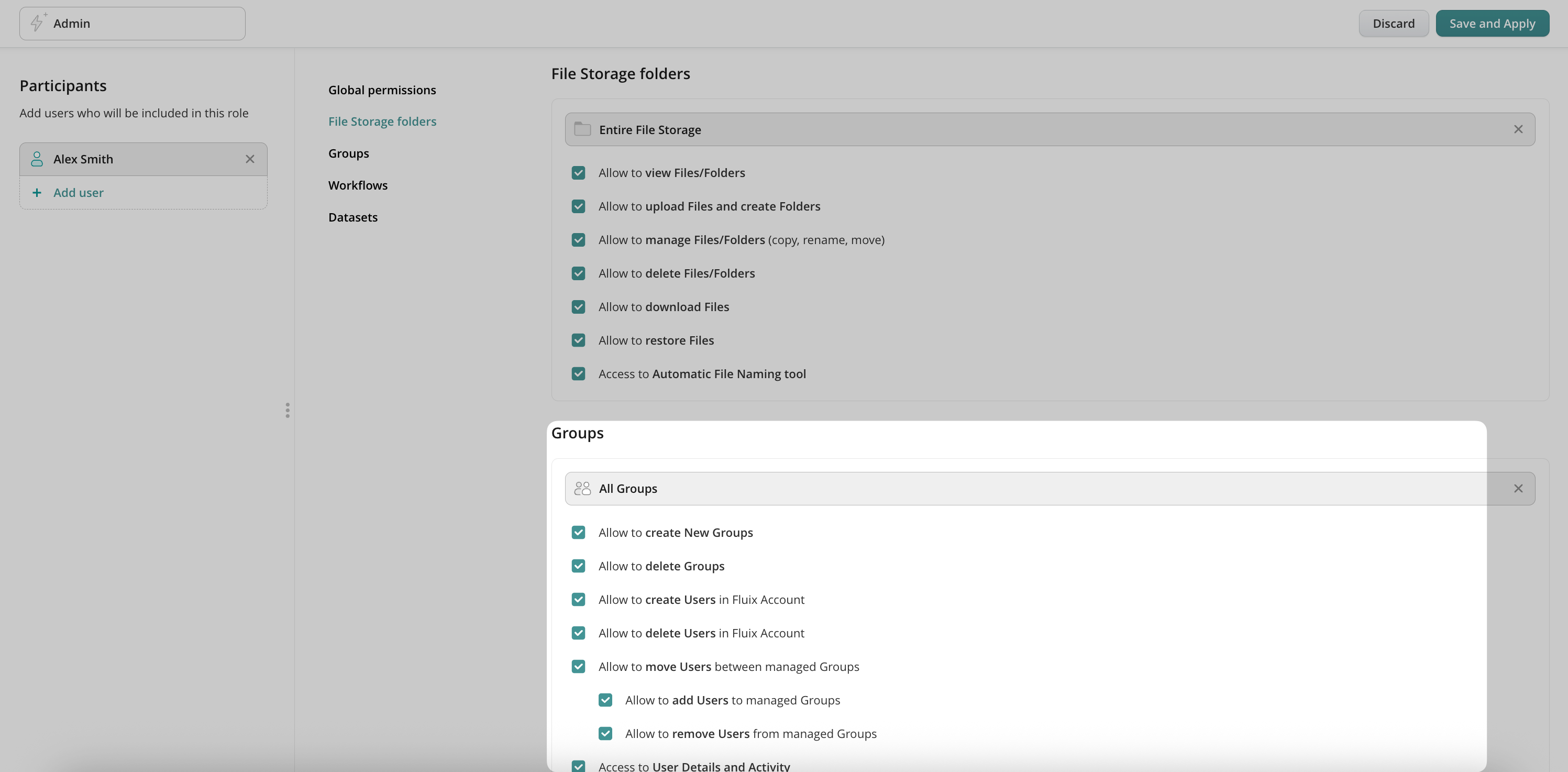Viewport: 1568px width, 772px height.
Task: Click the folder icon of Entire File Storage
Action: pos(582,129)
